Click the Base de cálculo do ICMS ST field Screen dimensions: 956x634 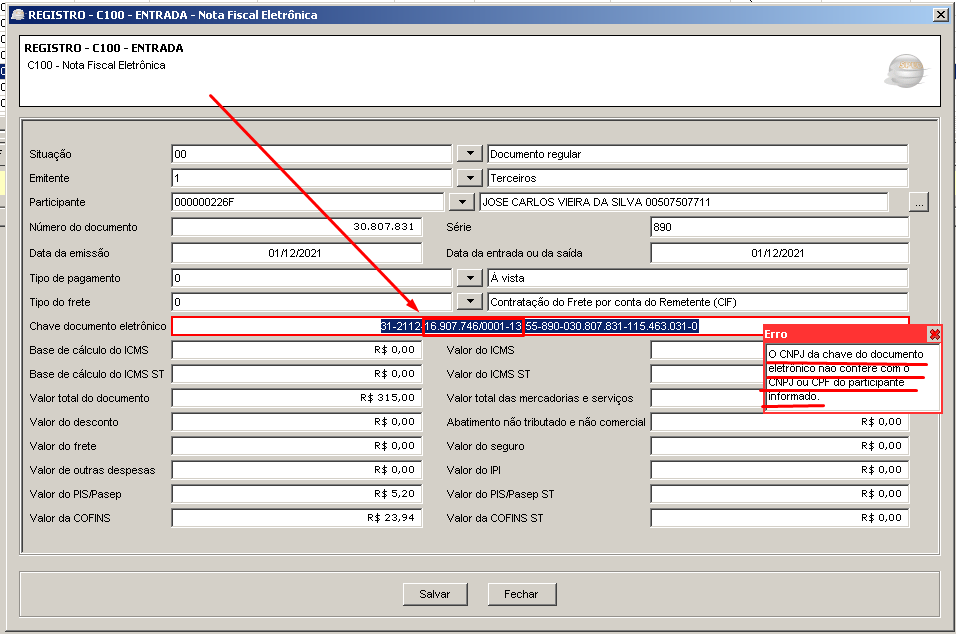point(296,374)
